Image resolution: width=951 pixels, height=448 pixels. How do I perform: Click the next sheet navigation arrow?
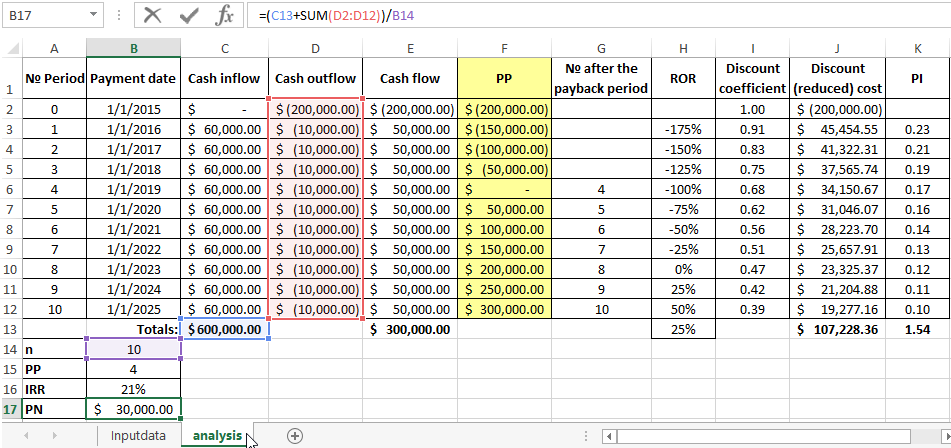pos(54,435)
